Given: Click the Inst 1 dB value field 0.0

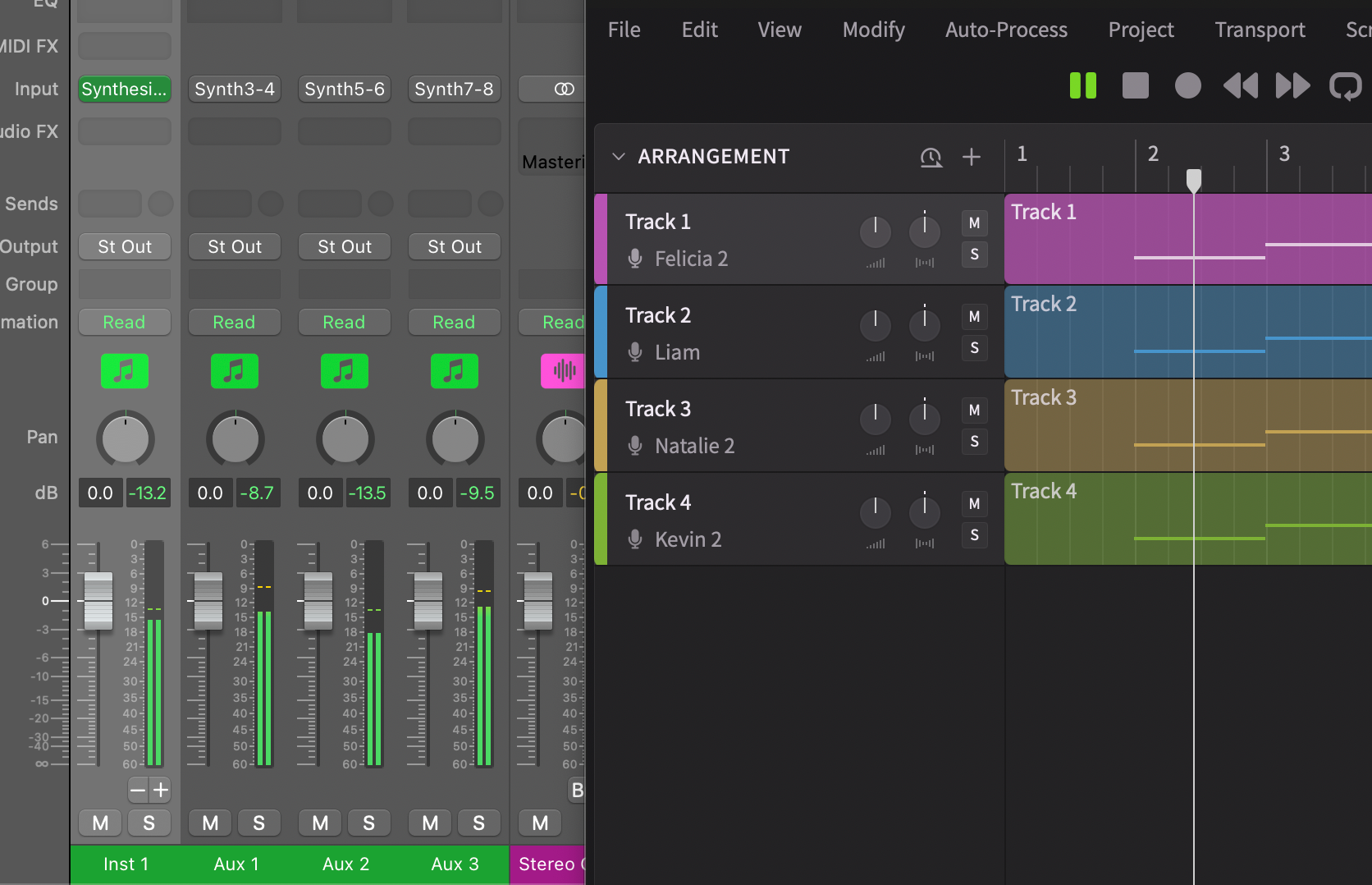Looking at the screenshot, I should pyautogui.click(x=100, y=493).
